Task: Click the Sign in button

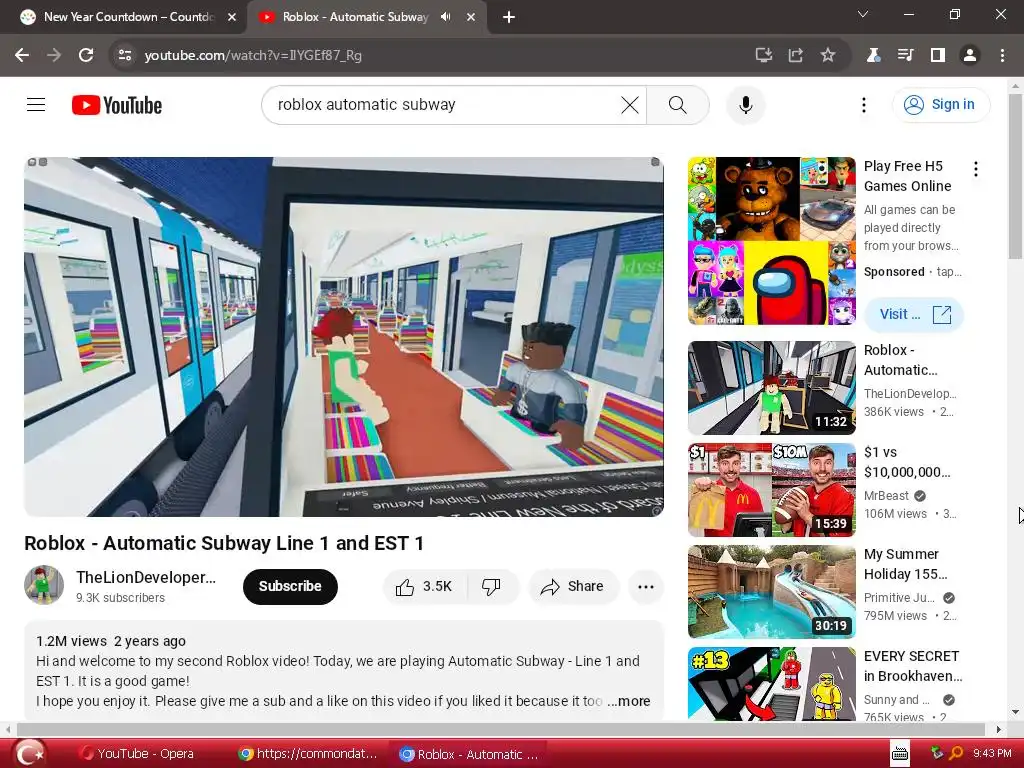Action: pyautogui.click(x=941, y=104)
